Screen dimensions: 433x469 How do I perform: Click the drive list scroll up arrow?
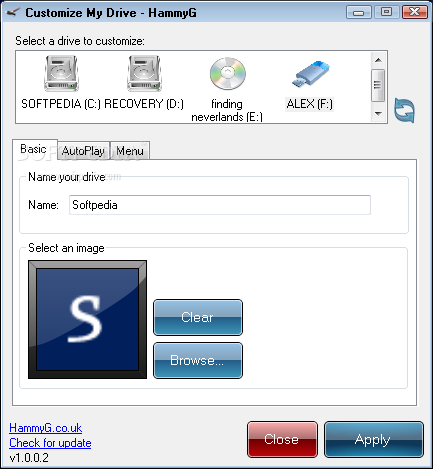pyautogui.click(x=378, y=60)
